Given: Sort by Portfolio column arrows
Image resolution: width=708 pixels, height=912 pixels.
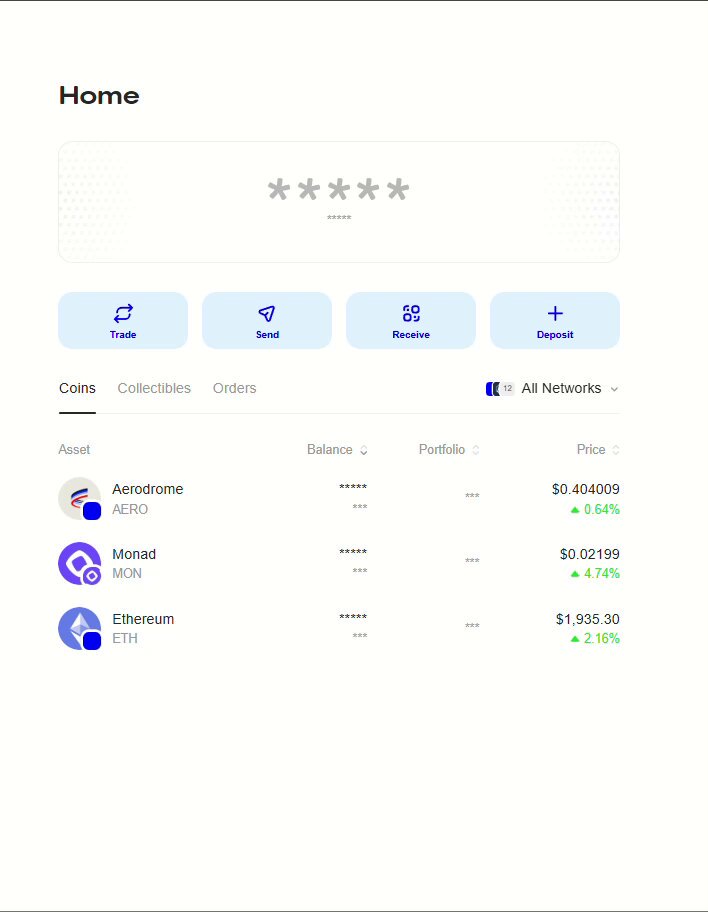Looking at the screenshot, I should [475, 450].
